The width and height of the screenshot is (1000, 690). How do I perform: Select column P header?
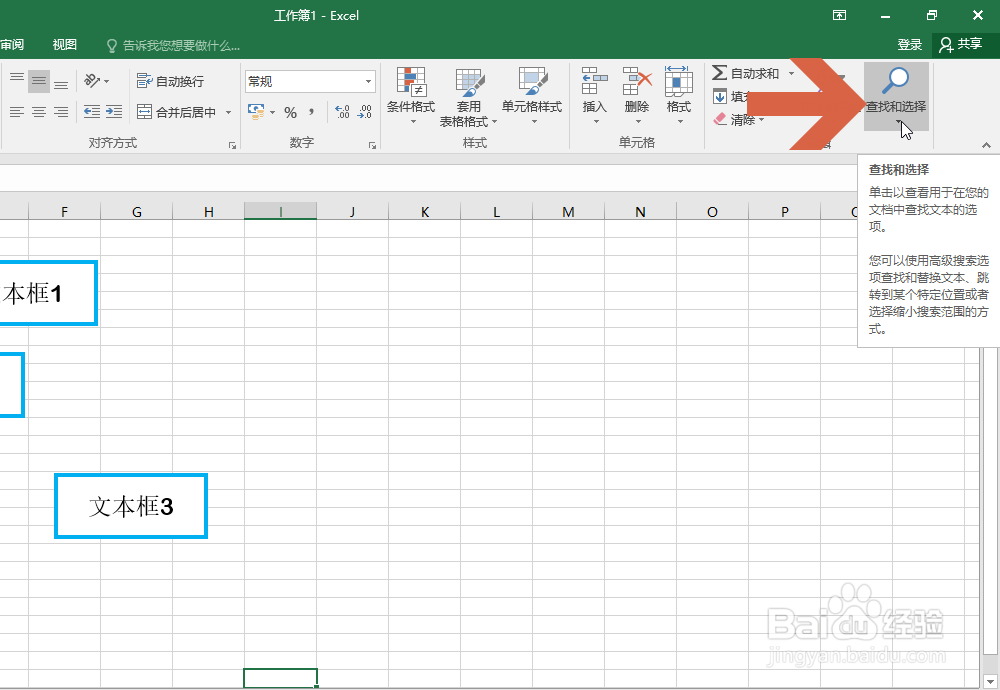[784, 212]
